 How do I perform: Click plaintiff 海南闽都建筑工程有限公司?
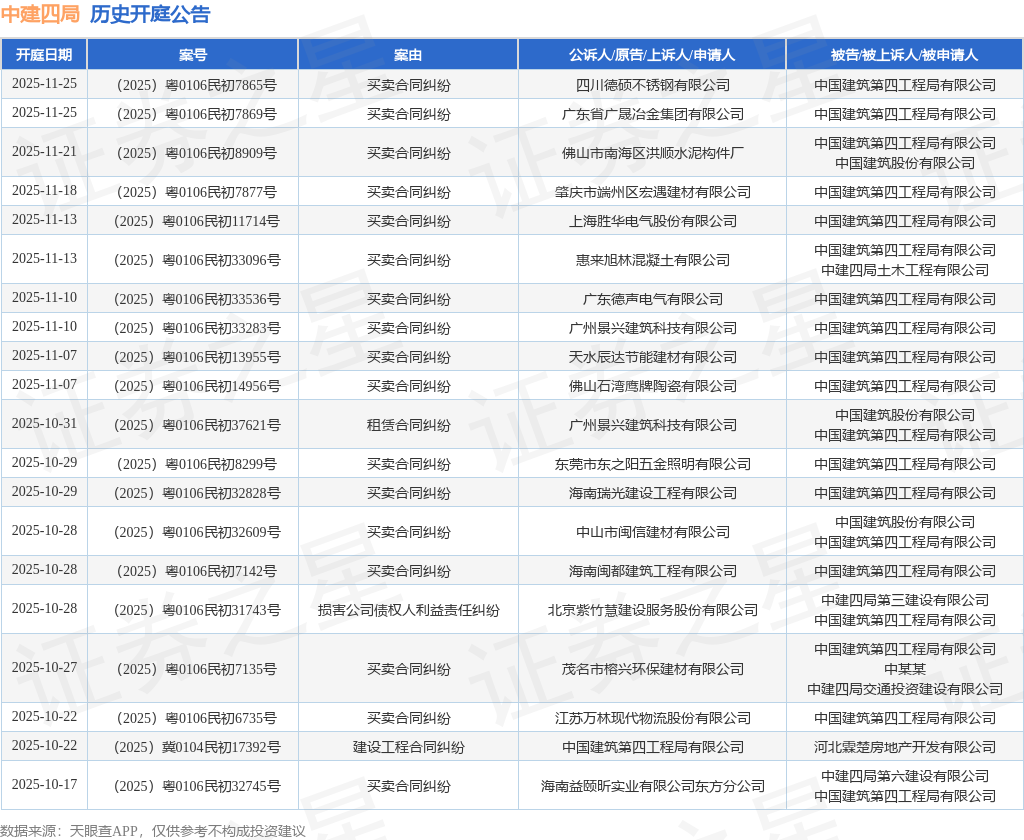[x=652, y=571]
